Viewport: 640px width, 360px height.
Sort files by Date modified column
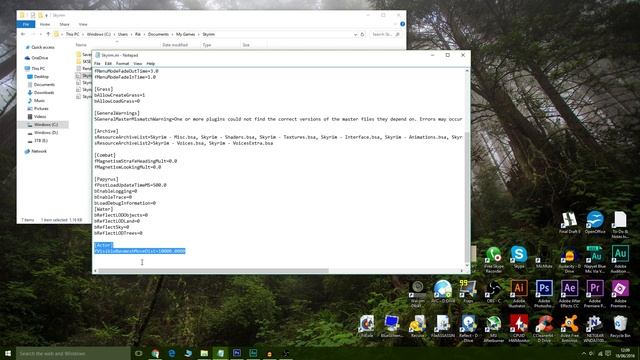pyautogui.click(x=175, y=45)
